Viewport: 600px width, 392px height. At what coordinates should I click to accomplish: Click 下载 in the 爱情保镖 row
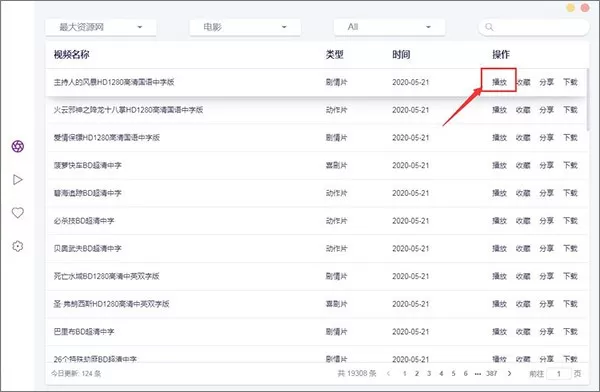[570, 137]
